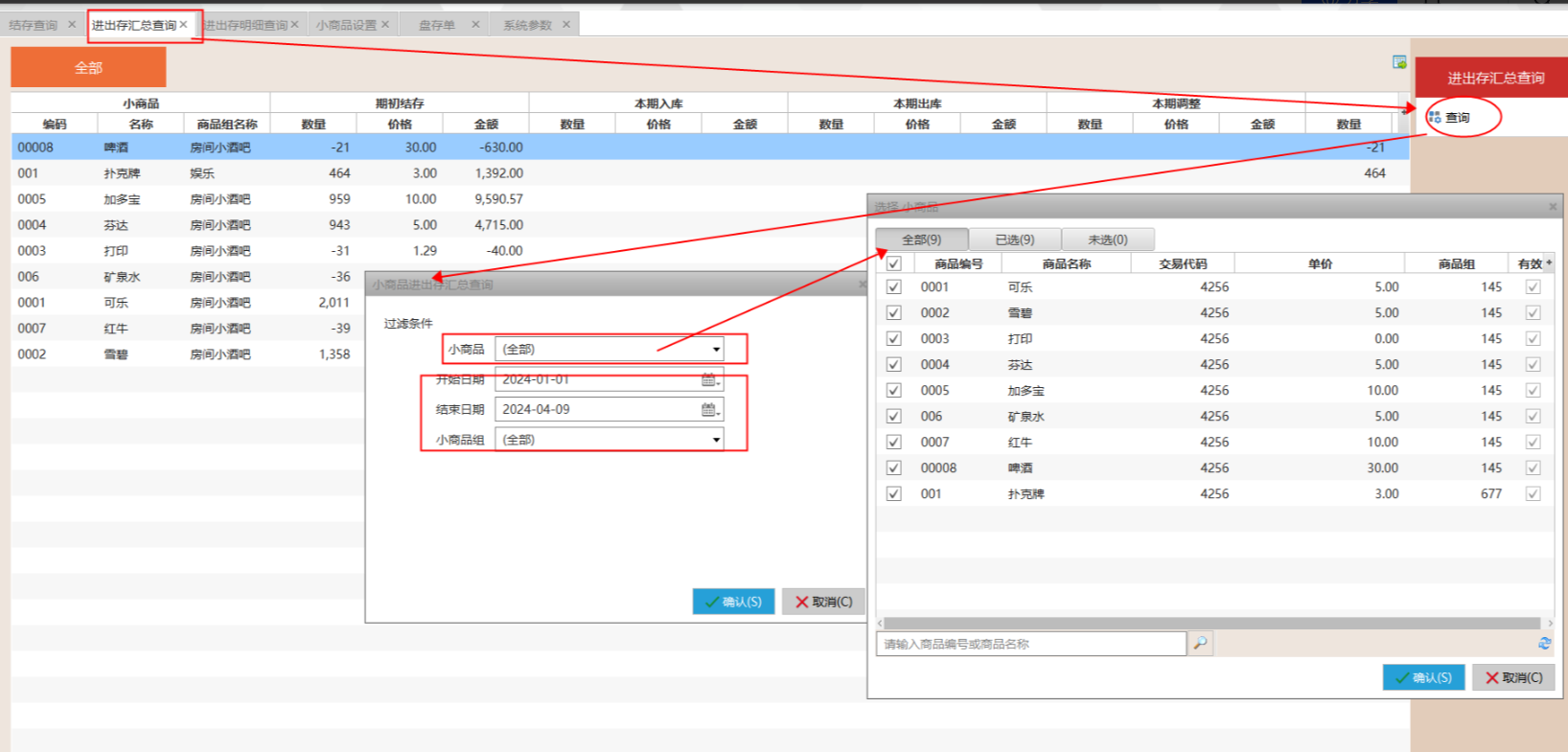This screenshot has width=1568, height=752.
Task: Open the 进出存明细查询 tab
Action: click(245, 25)
